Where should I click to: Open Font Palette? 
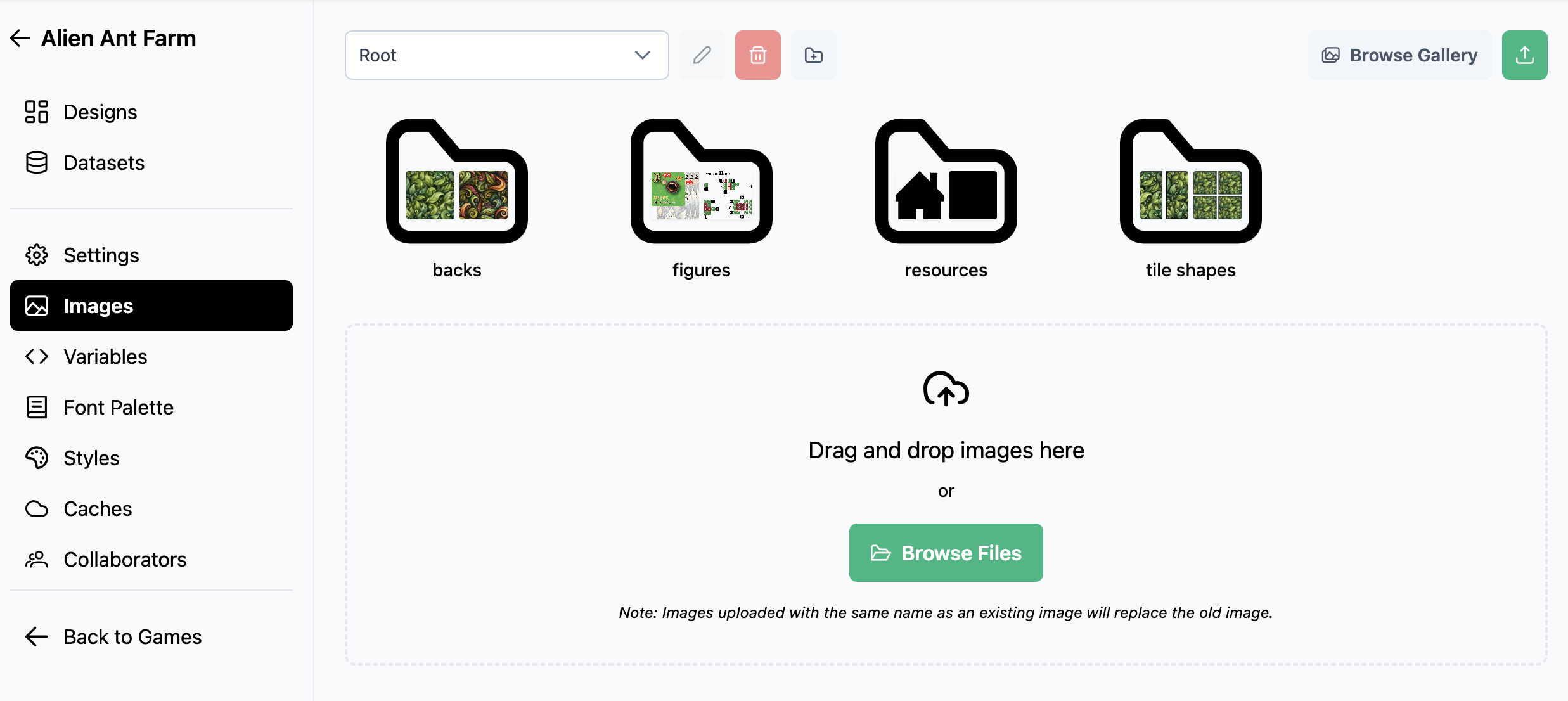point(119,408)
